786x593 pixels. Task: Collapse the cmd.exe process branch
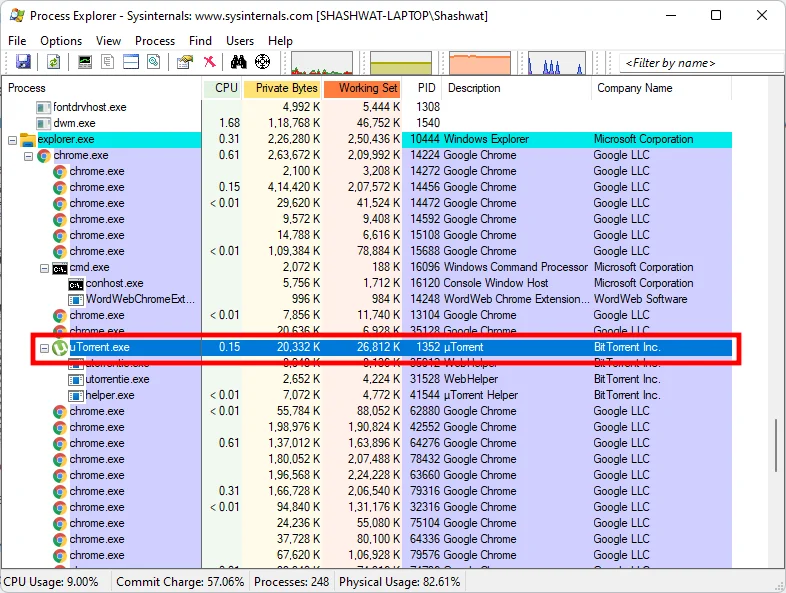pyautogui.click(x=44, y=267)
